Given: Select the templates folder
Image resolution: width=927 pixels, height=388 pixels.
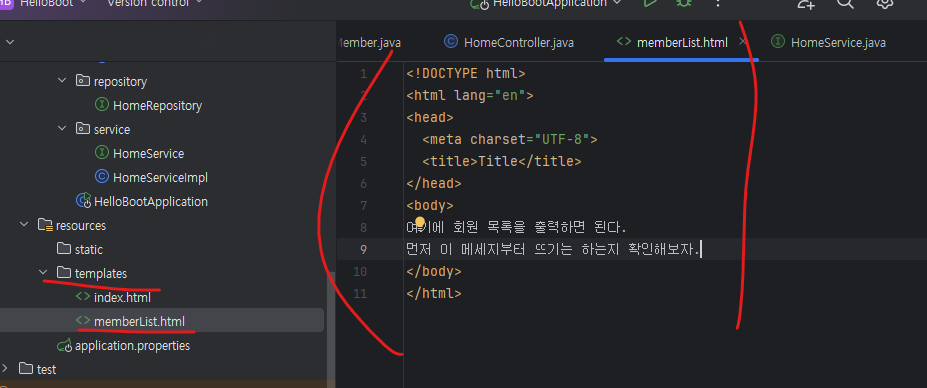Looking at the screenshot, I should click(x=101, y=273).
